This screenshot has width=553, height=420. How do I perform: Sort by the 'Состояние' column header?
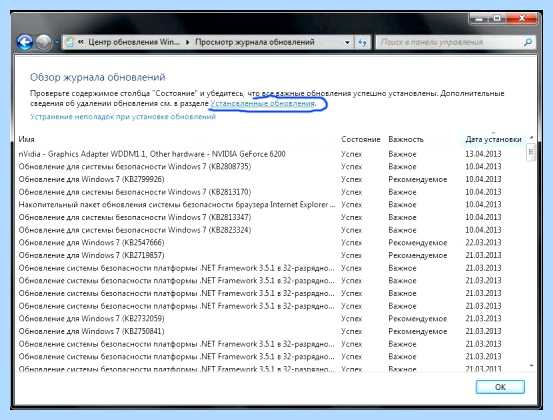pyautogui.click(x=360, y=139)
